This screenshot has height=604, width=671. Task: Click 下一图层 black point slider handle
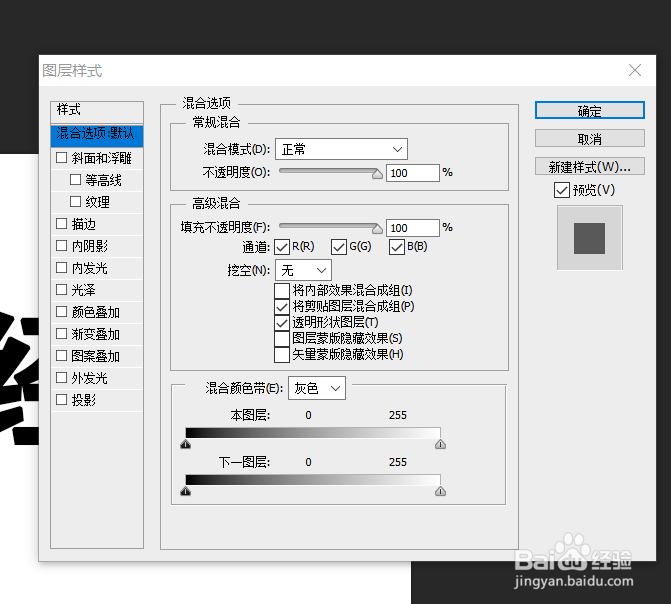coord(185,491)
